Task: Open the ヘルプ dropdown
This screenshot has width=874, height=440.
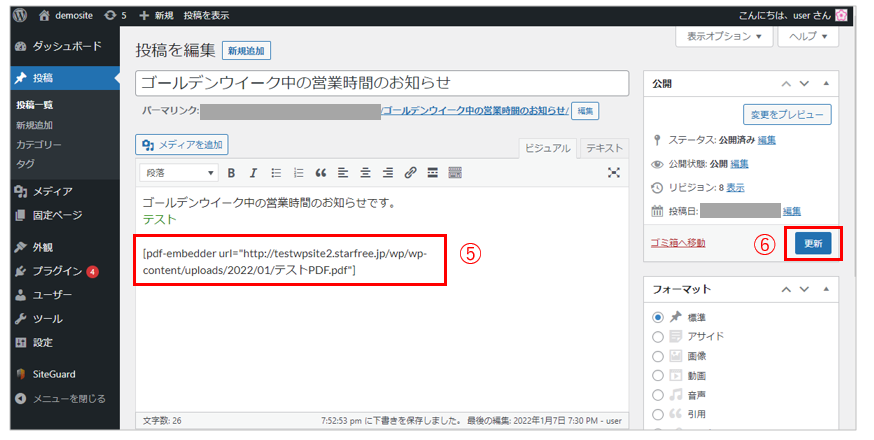Action: [808, 36]
